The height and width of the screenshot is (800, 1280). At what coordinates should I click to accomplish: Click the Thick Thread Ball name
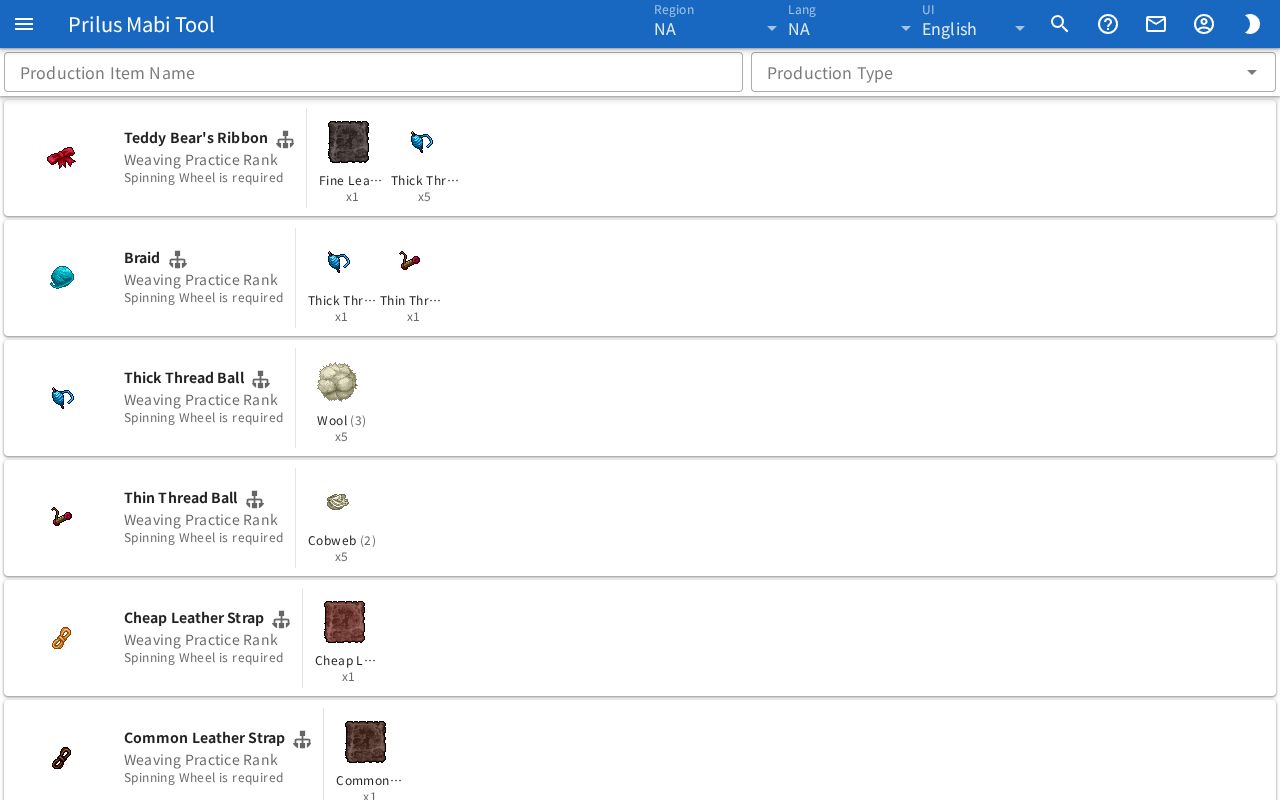(184, 378)
